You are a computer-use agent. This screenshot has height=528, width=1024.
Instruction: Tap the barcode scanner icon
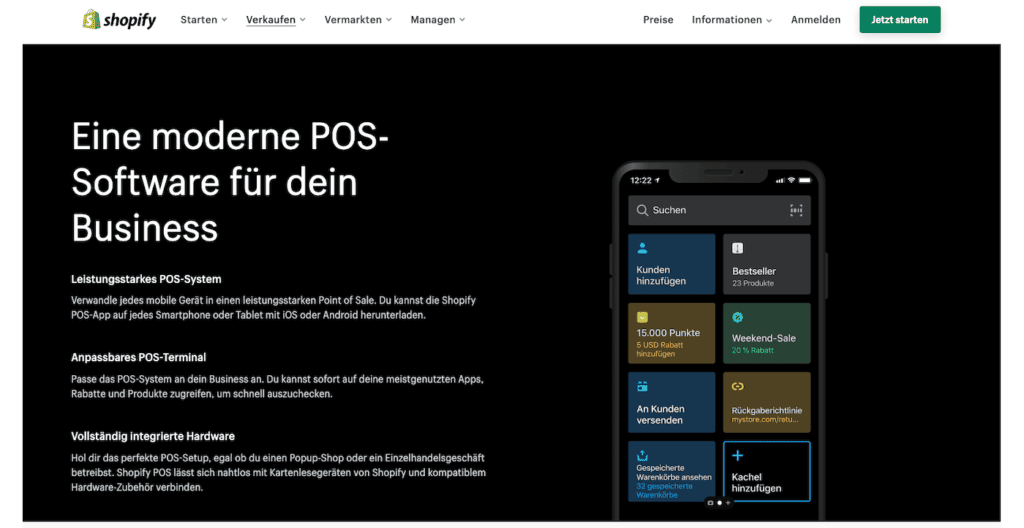click(x=796, y=210)
